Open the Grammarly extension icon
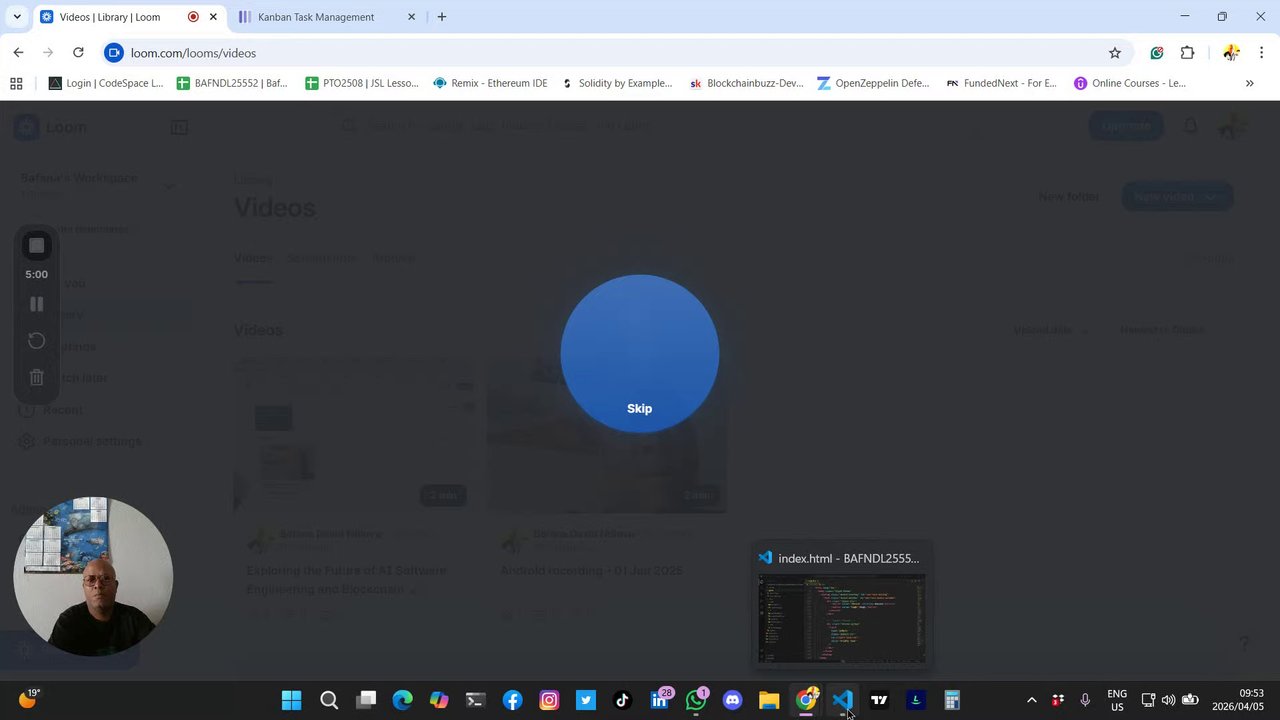Viewport: 1280px width, 720px height. [1157, 53]
